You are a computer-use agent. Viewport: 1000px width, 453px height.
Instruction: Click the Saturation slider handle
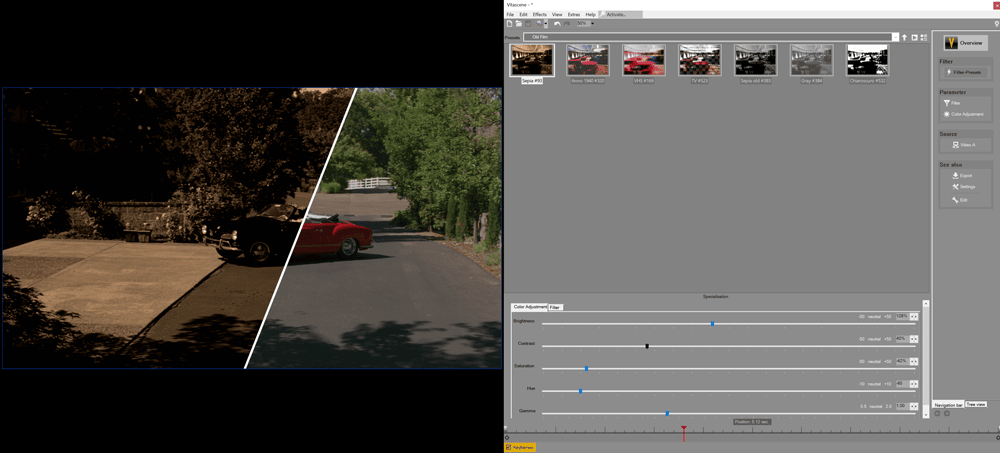[586, 369]
